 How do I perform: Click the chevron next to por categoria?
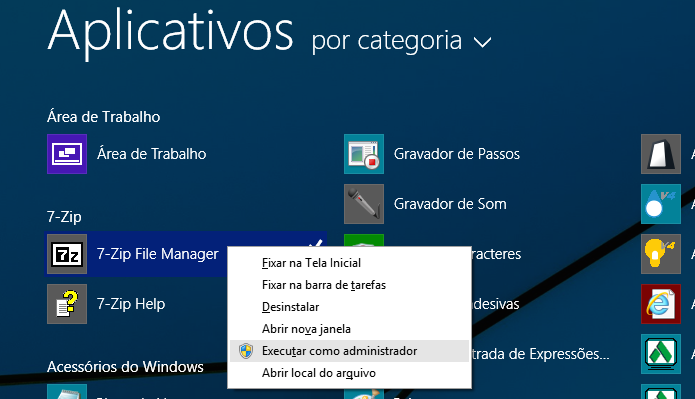pos(482,43)
